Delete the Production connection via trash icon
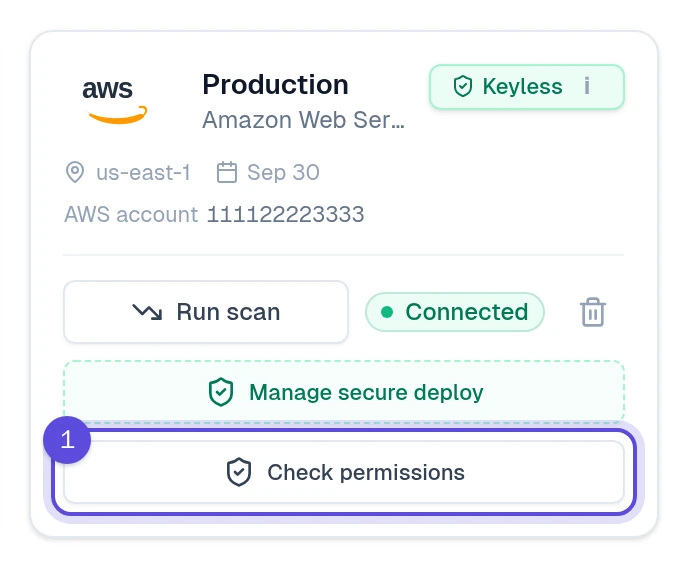This screenshot has width=688, height=568. pyautogui.click(x=593, y=312)
